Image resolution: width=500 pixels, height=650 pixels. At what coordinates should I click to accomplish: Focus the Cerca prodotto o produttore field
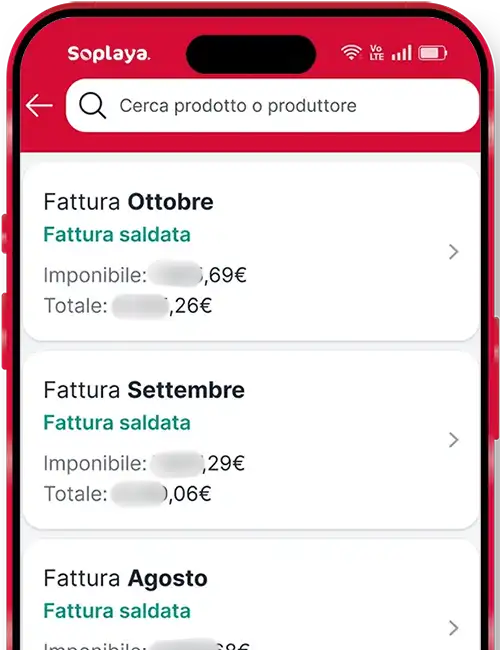tap(272, 105)
